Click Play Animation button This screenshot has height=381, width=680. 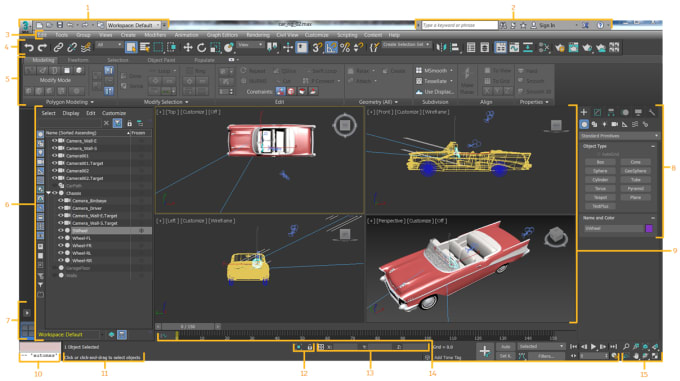pyautogui.click(x=593, y=346)
